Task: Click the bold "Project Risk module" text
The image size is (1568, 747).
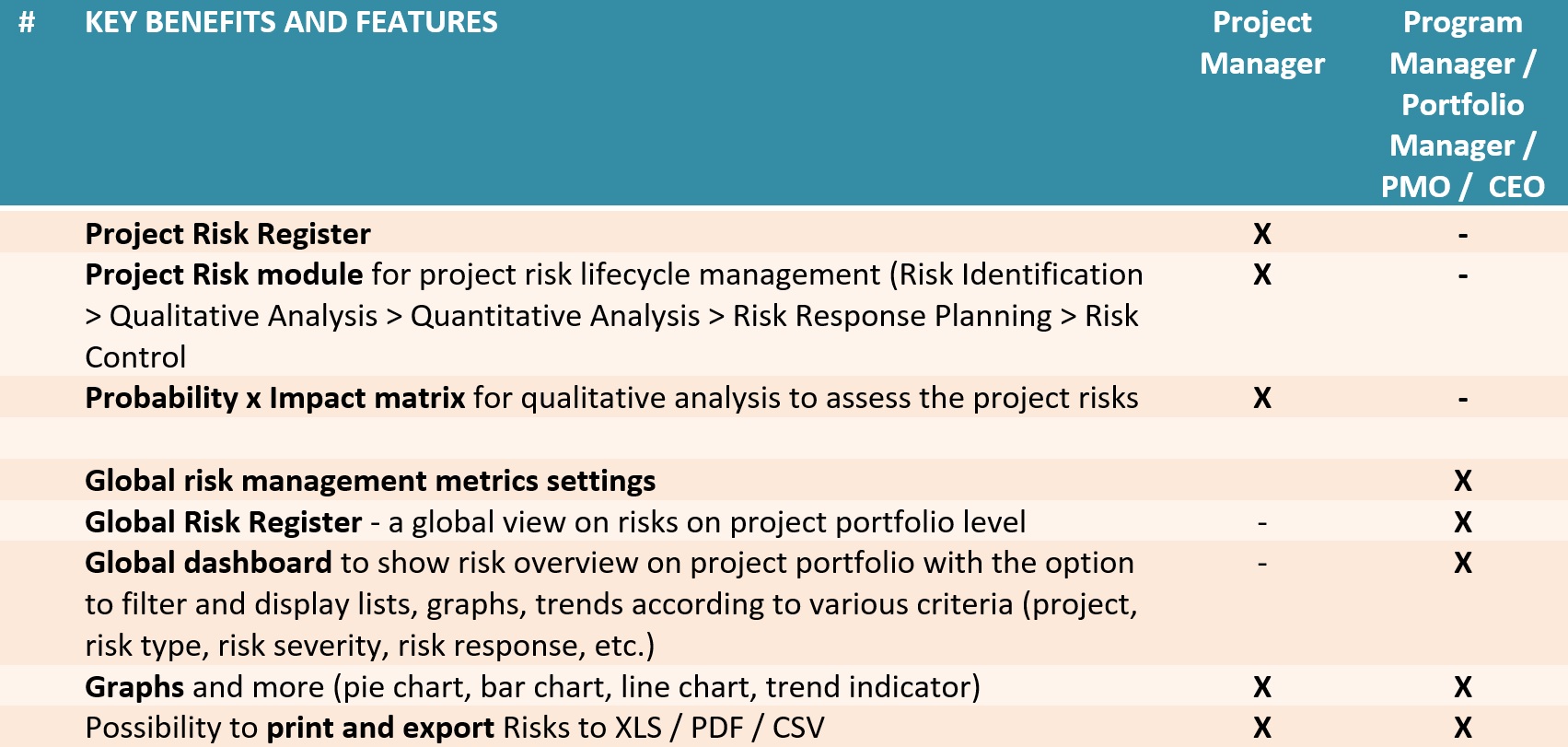Action: pyautogui.click(x=224, y=274)
